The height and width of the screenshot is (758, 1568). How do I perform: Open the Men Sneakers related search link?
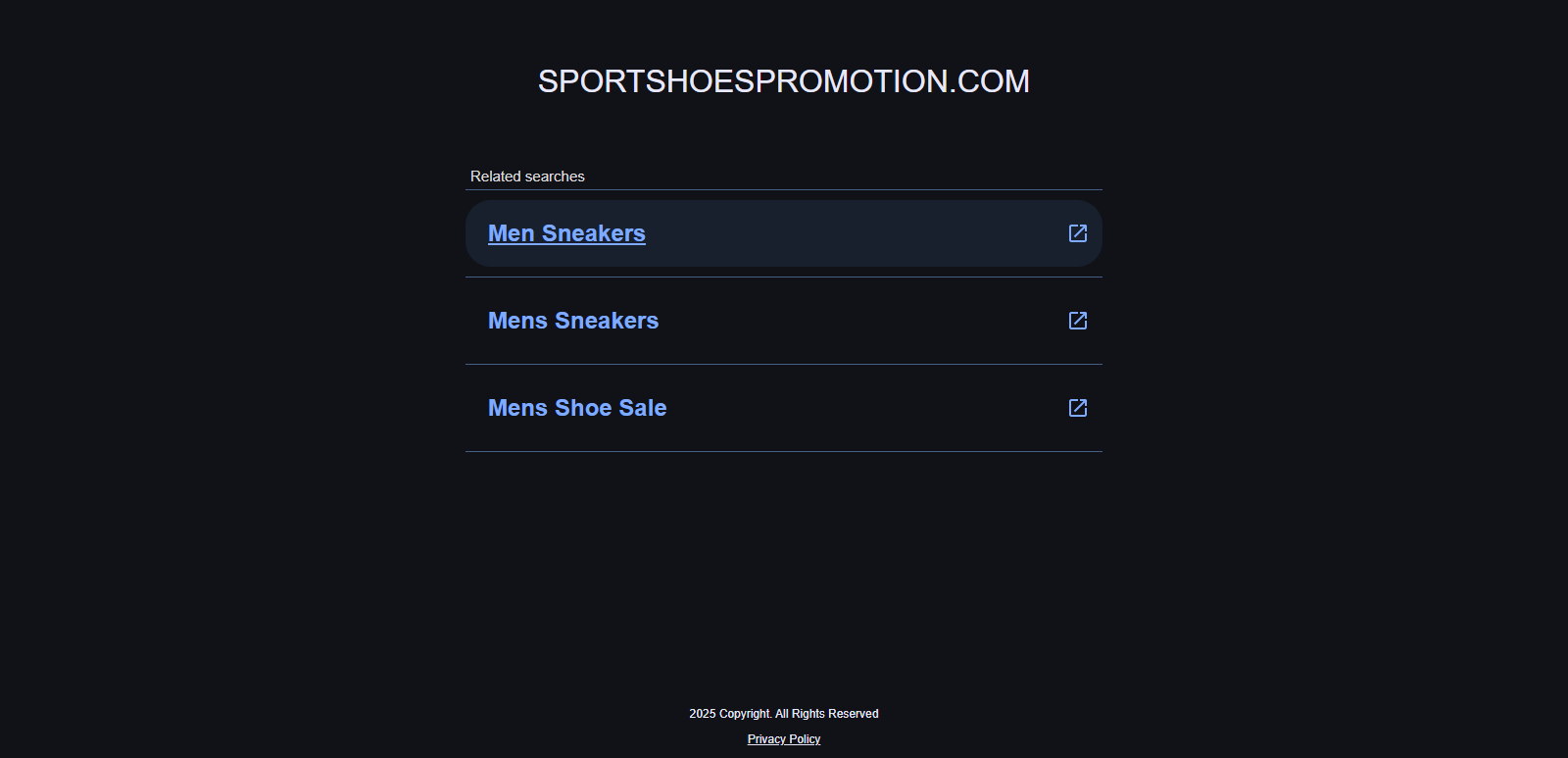566,233
